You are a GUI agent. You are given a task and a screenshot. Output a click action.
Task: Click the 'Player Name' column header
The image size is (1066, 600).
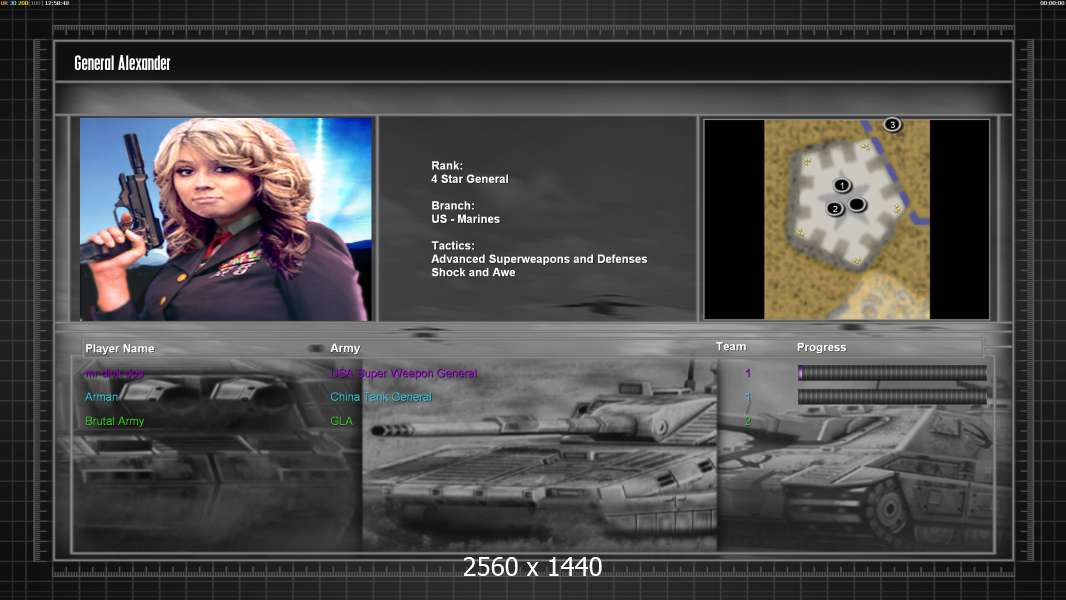[x=120, y=348]
